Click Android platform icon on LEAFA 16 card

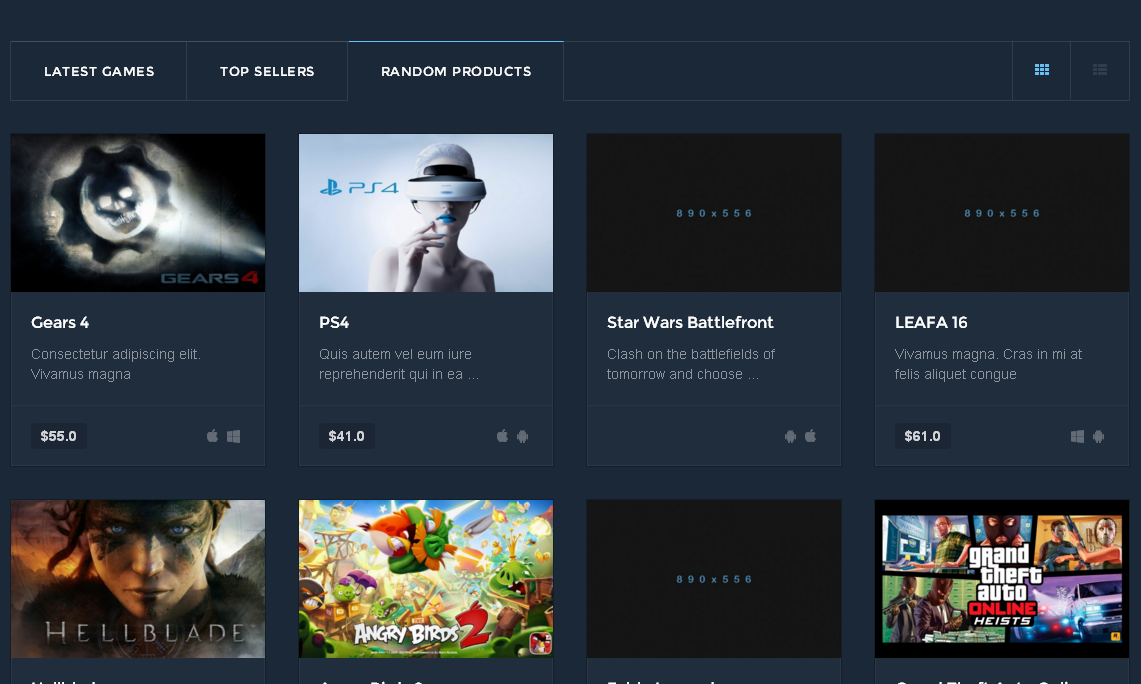point(1099,436)
